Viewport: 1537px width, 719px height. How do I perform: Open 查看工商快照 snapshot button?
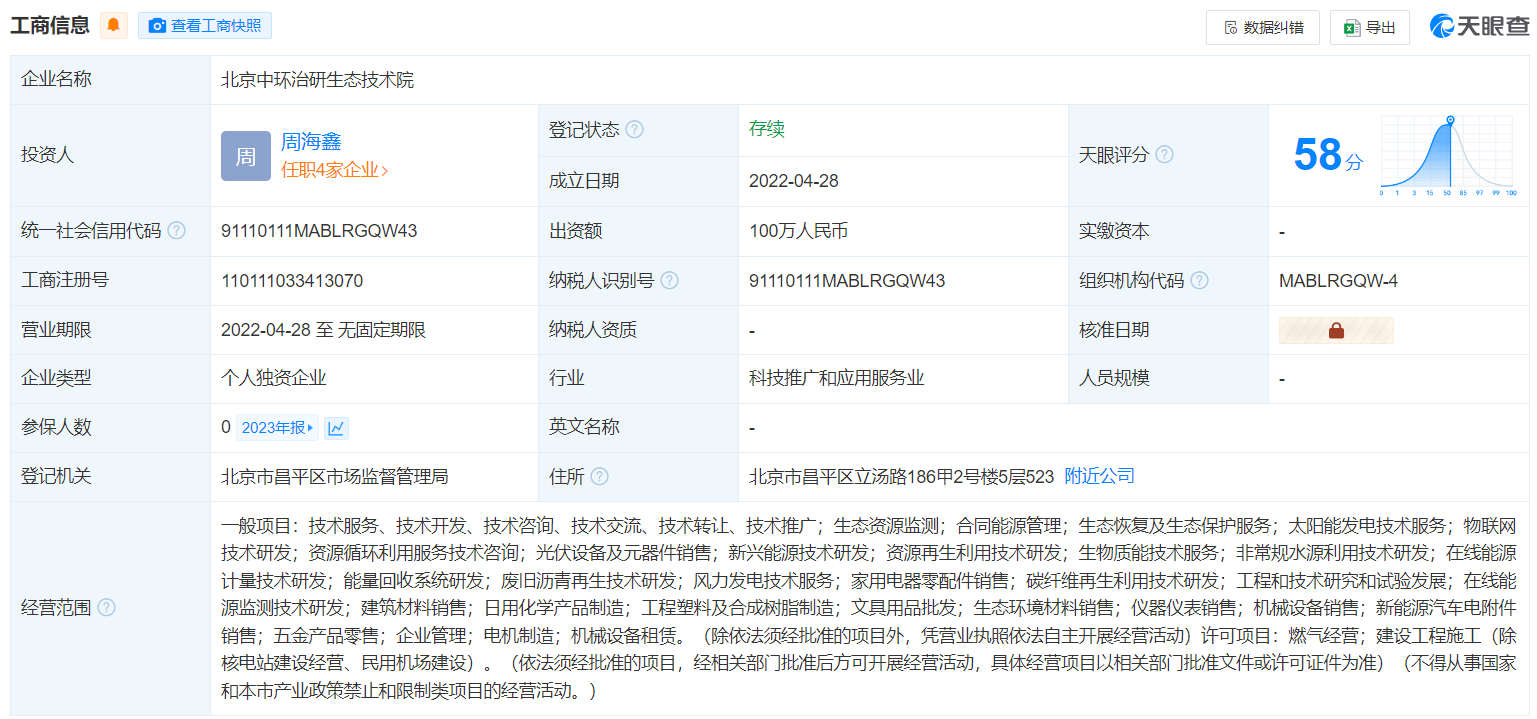click(205, 26)
